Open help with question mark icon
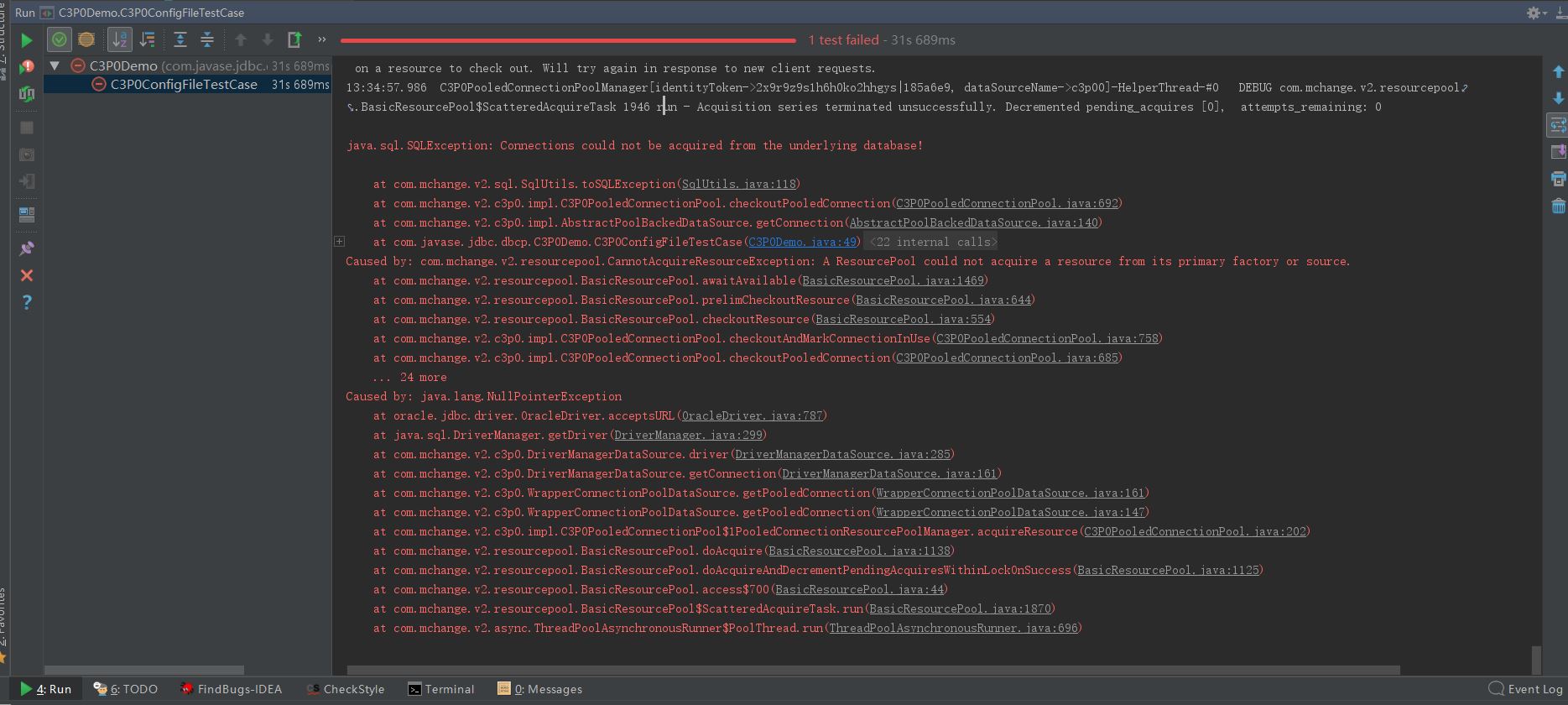The height and width of the screenshot is (705, 1568). pyautogui.click(x=26, y=302)
